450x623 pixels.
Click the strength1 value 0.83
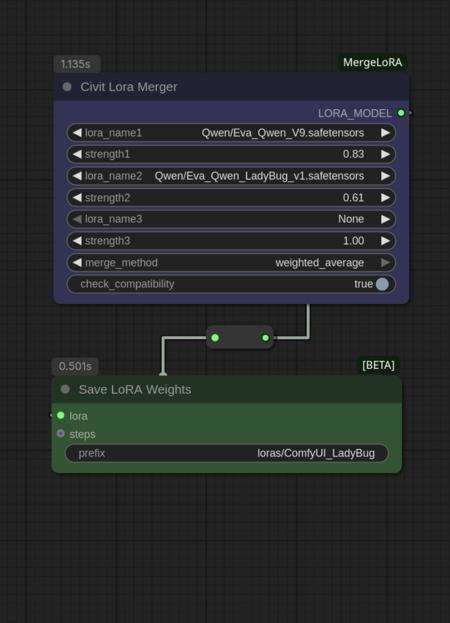click(x=353, y=154)
